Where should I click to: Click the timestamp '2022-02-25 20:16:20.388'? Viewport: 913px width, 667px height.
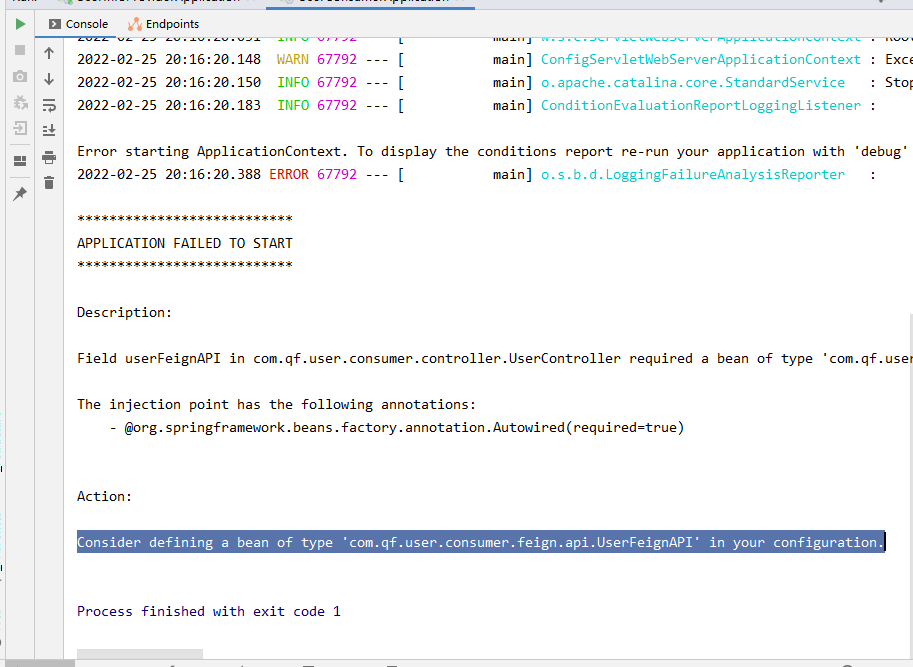point(169,175)
